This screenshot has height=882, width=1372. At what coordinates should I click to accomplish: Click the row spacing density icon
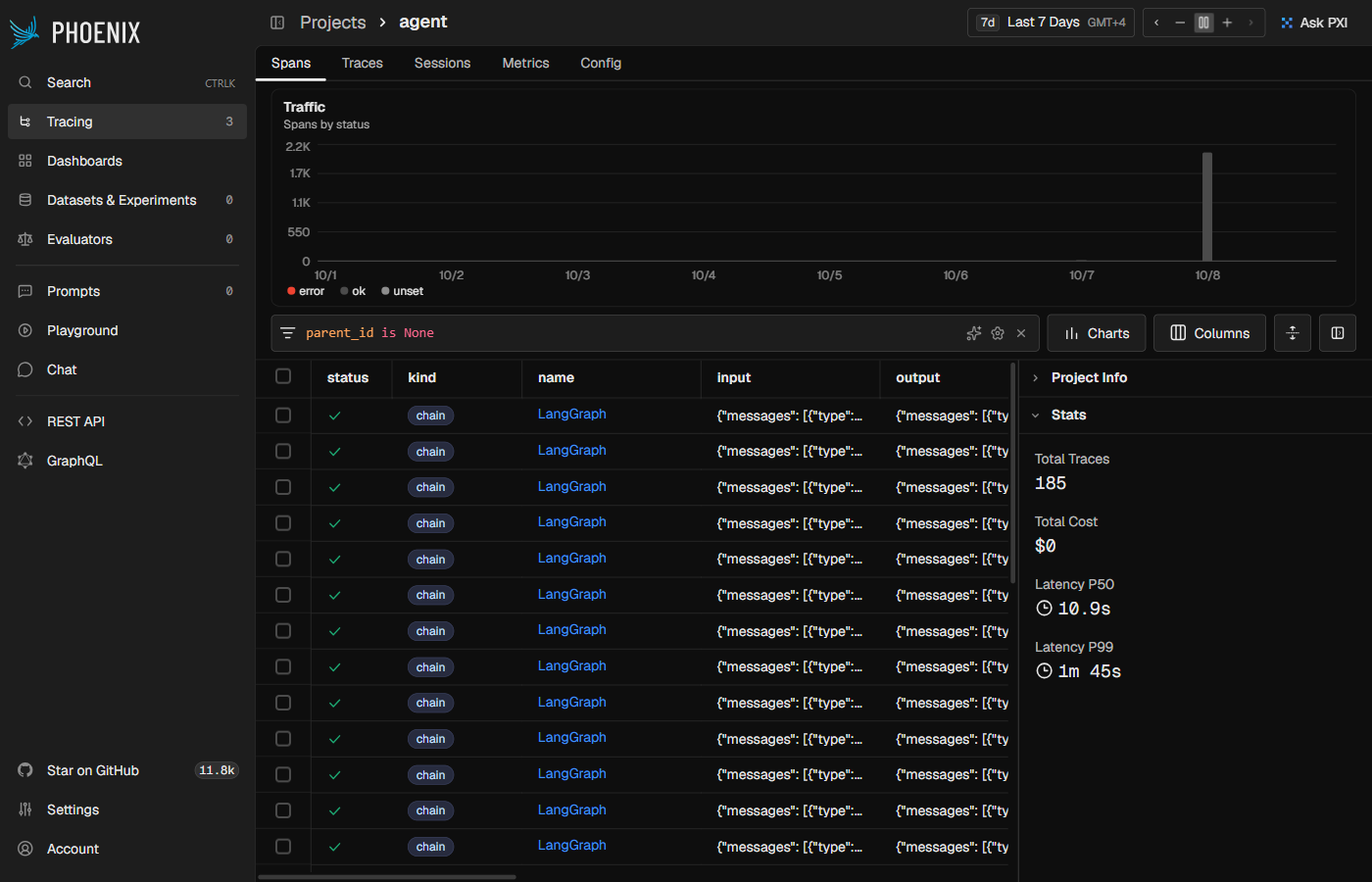1293,333
